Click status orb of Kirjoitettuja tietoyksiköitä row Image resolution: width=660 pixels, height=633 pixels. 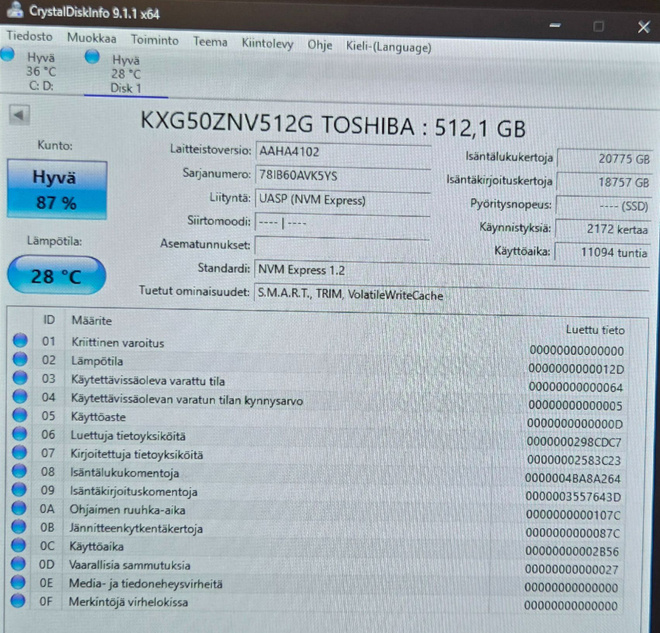pyautogui.click(x=19, y=452)
